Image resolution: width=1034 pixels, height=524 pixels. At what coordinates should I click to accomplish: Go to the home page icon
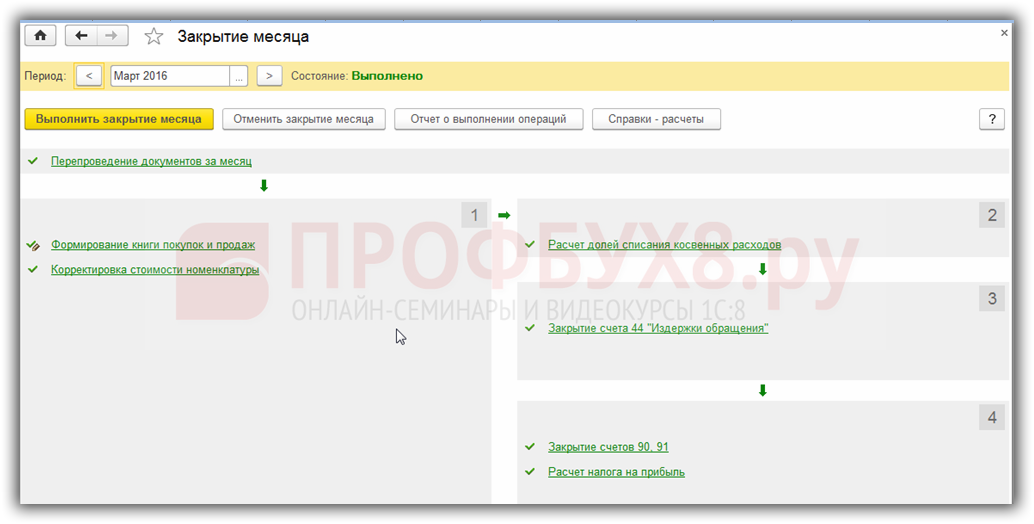(x=40, y=36)
